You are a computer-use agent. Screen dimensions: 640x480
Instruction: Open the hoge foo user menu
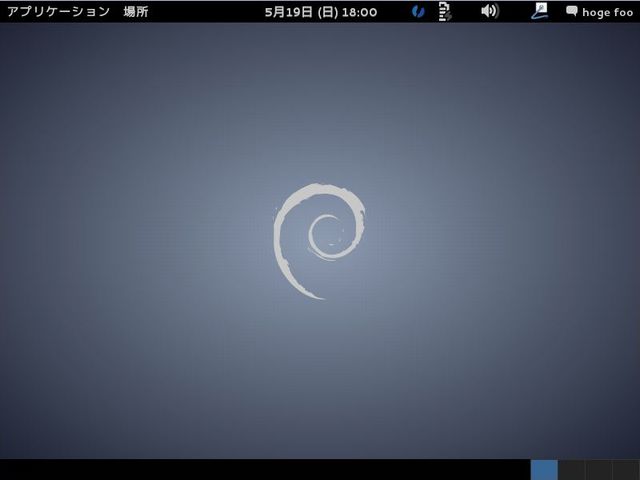[607, 12]
